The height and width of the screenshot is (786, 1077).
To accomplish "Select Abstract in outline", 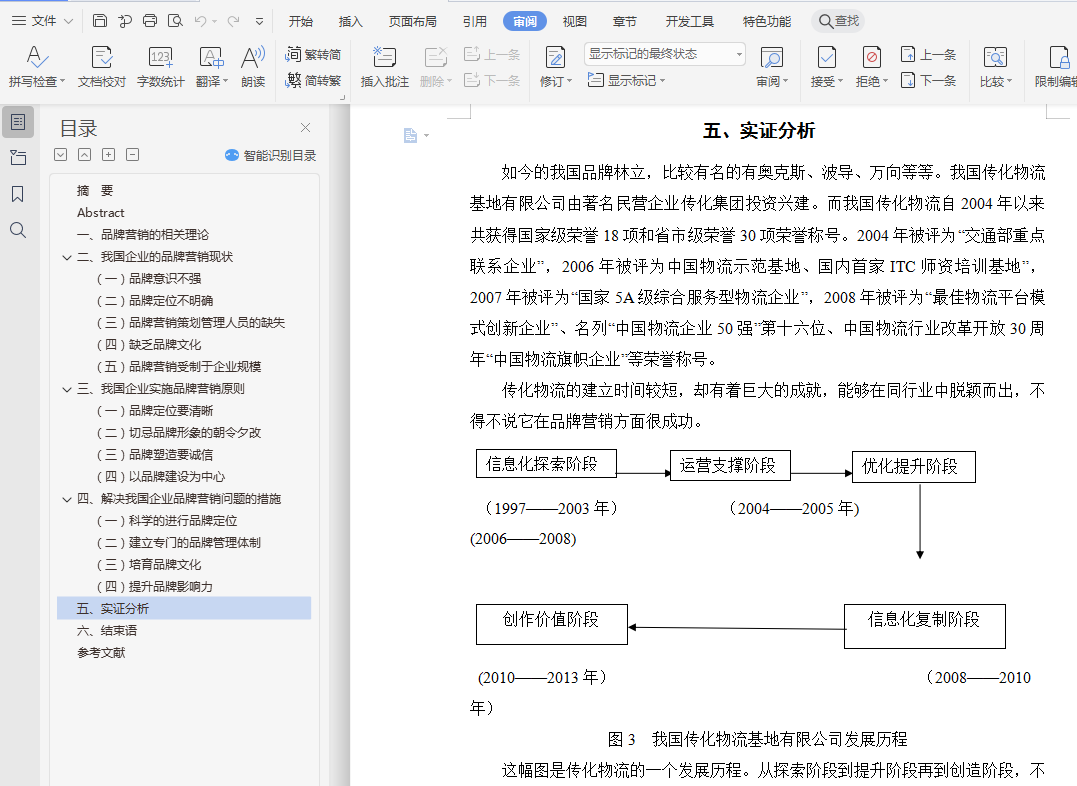I will pyautogui.click(x=100, y=213).
